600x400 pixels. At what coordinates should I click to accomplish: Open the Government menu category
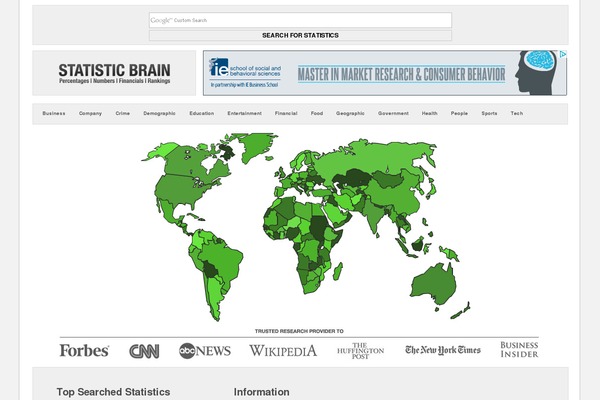(x=393, y=113)
